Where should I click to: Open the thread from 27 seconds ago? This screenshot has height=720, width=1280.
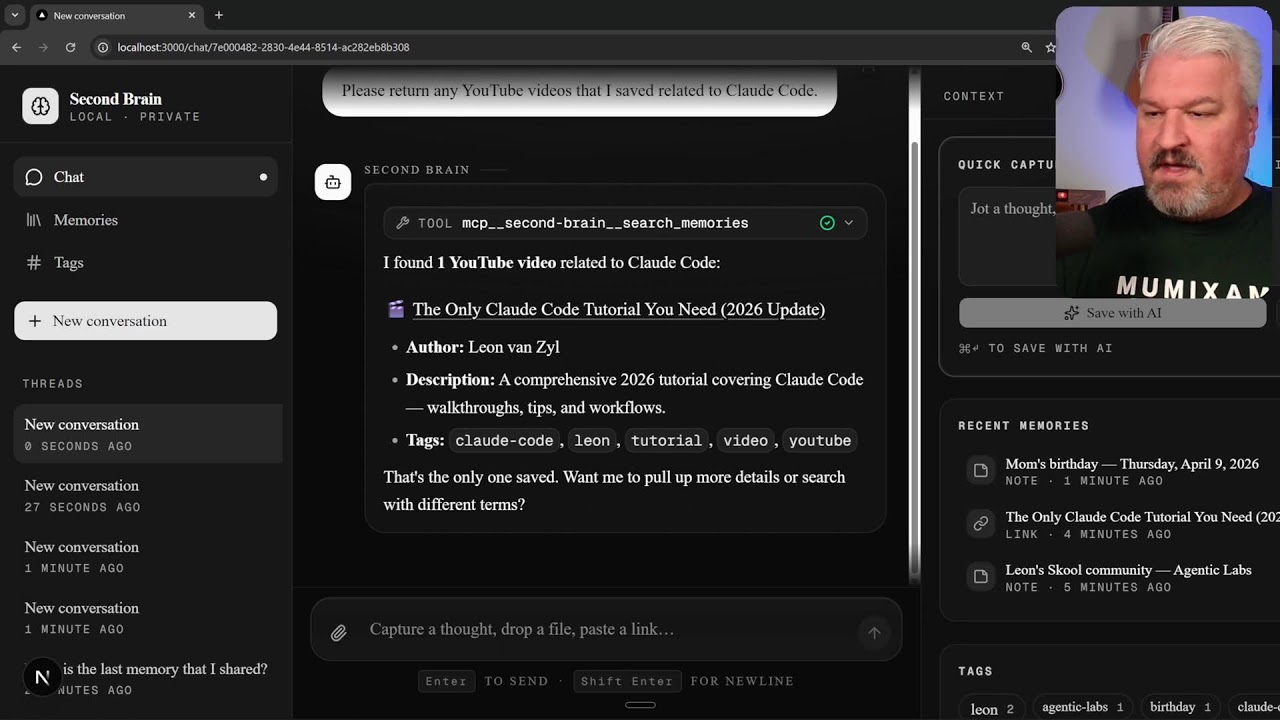pyautogui.click(x=148, y=495)
